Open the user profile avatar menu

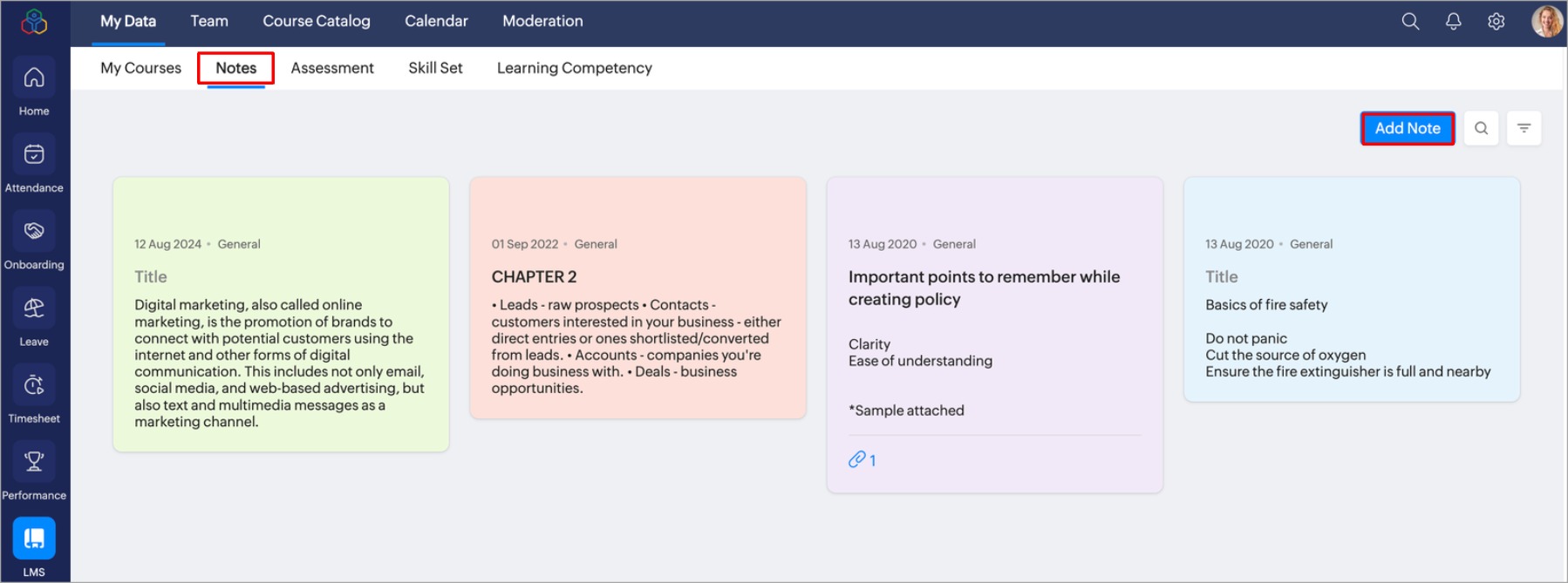[x=1547, y=22]
